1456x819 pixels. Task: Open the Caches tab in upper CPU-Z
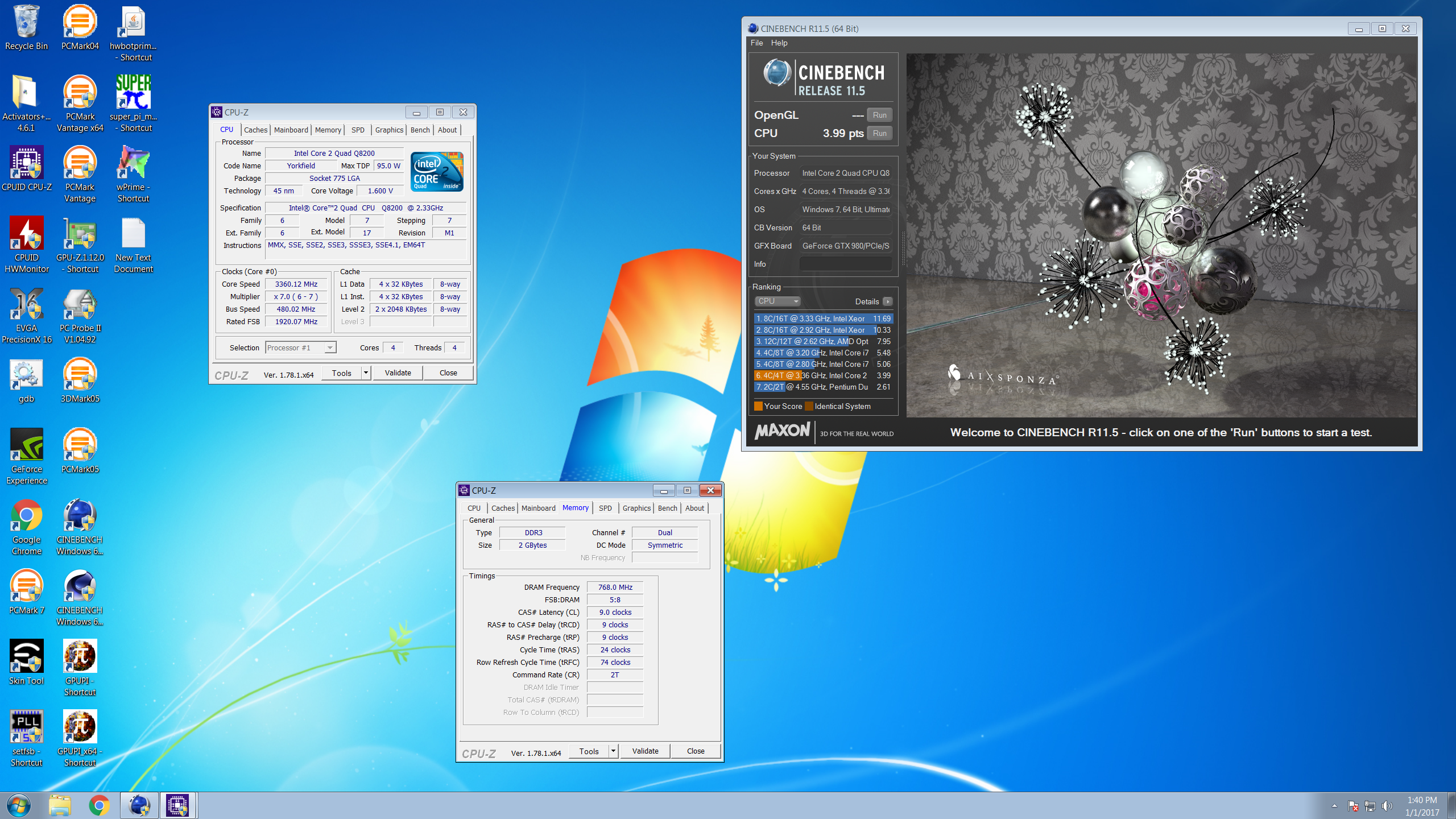pos(255,130)
